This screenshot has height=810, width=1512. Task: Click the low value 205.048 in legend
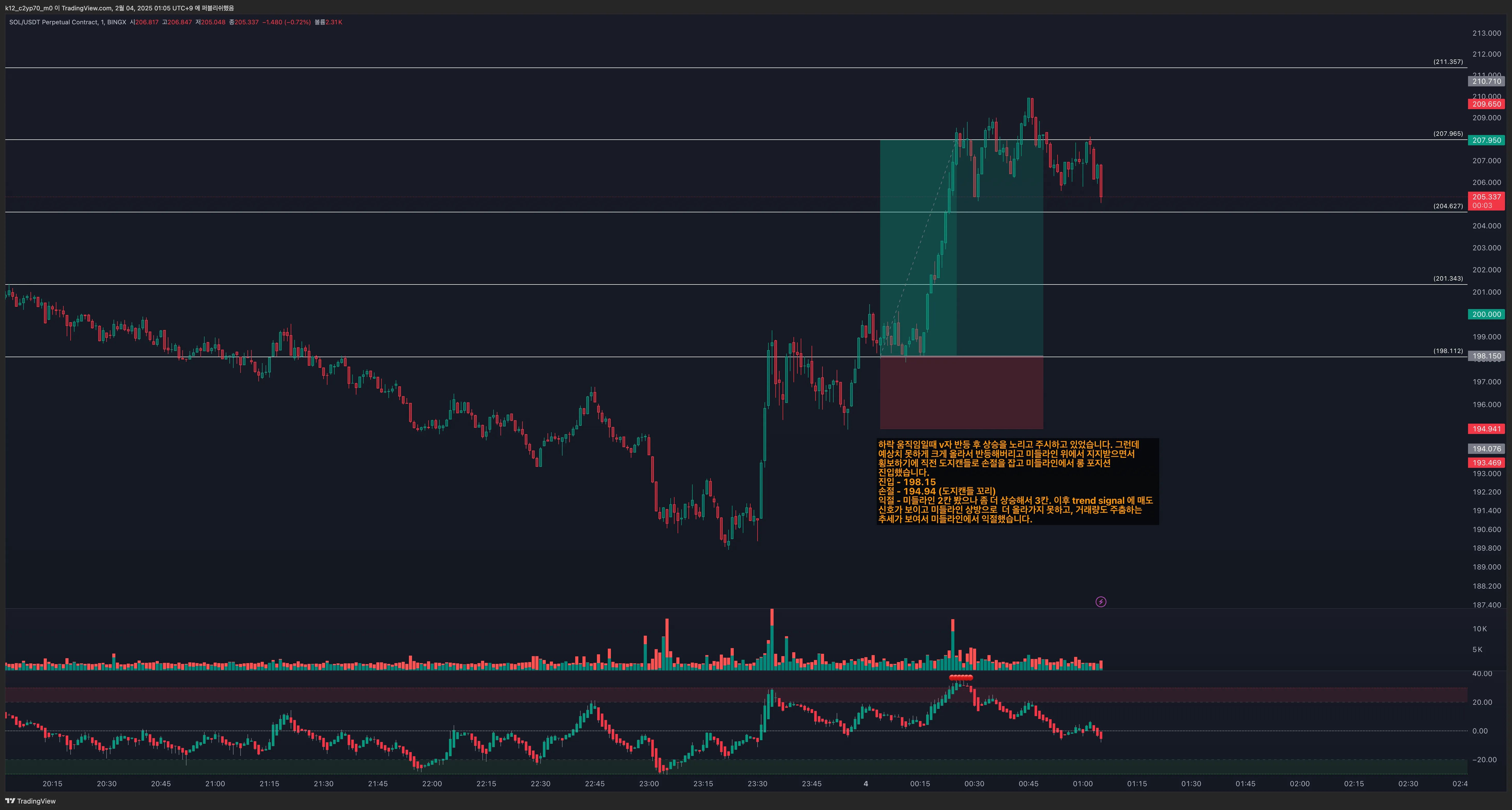pos(213,22)
